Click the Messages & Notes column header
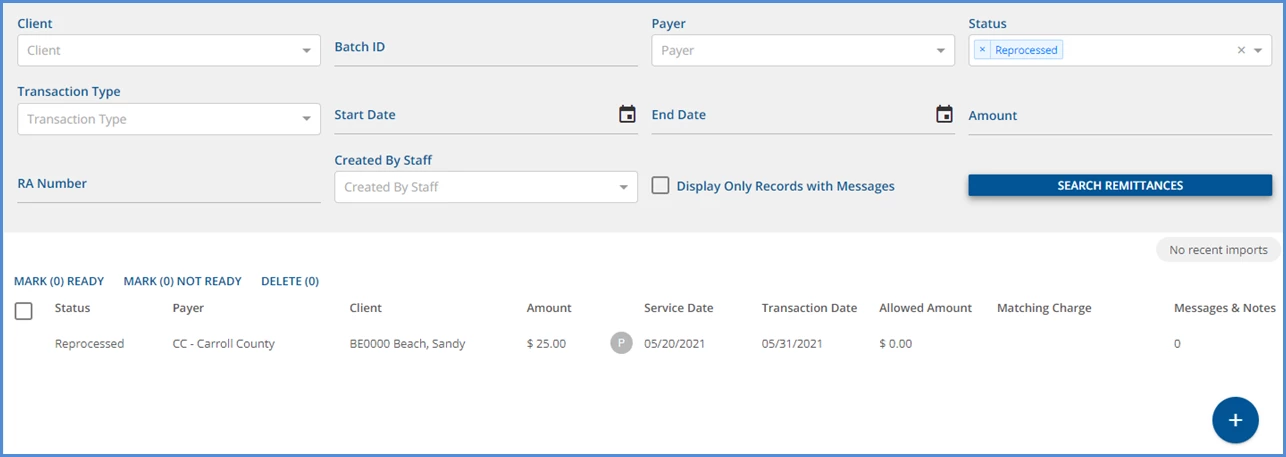The height and width of the screenshot is (457, 1286). (x=1225, y=308)
